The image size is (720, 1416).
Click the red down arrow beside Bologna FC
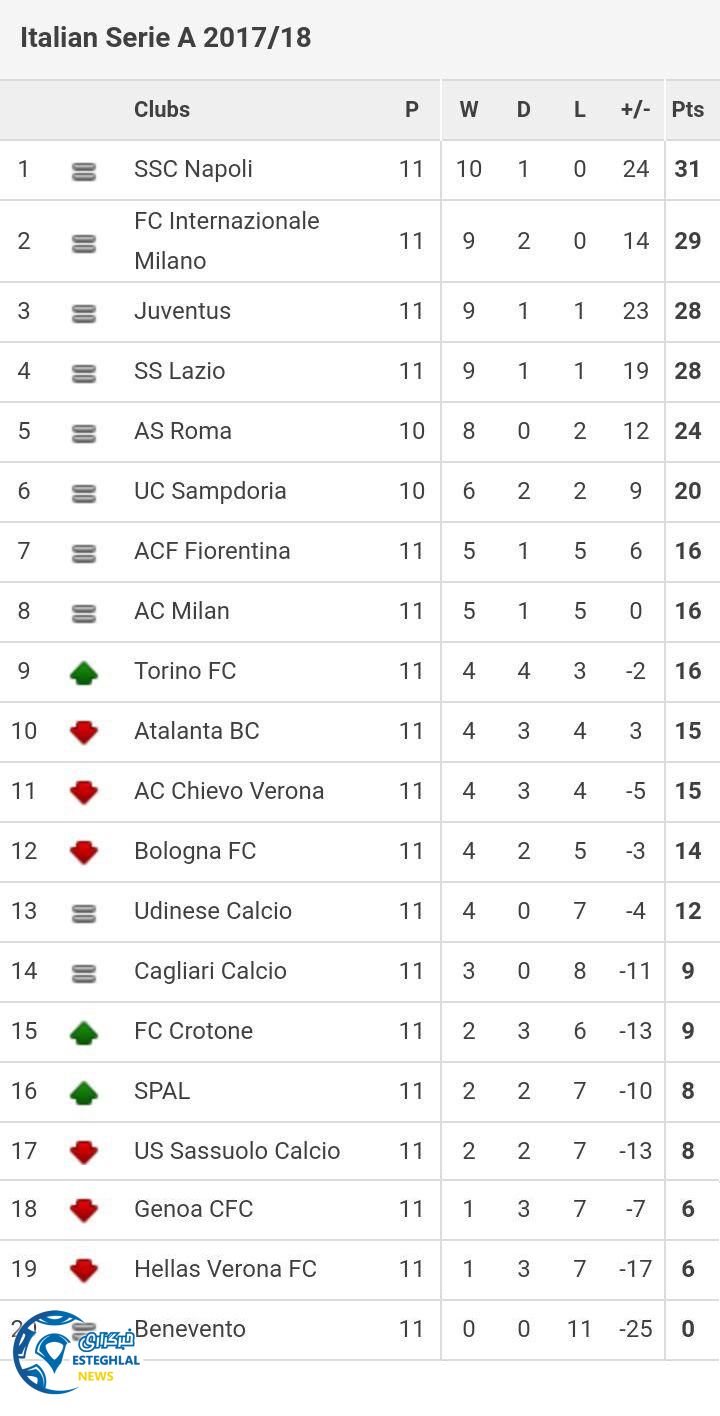(x=84, y=852)
